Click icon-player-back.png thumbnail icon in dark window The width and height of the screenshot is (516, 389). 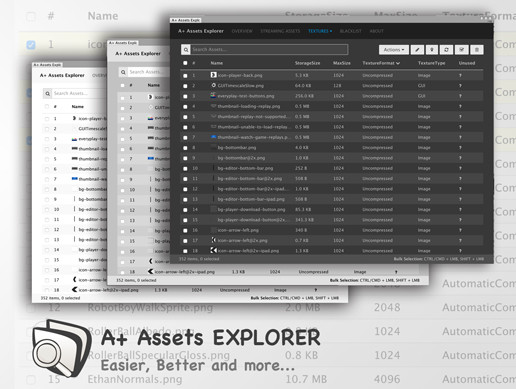point(214,75)
